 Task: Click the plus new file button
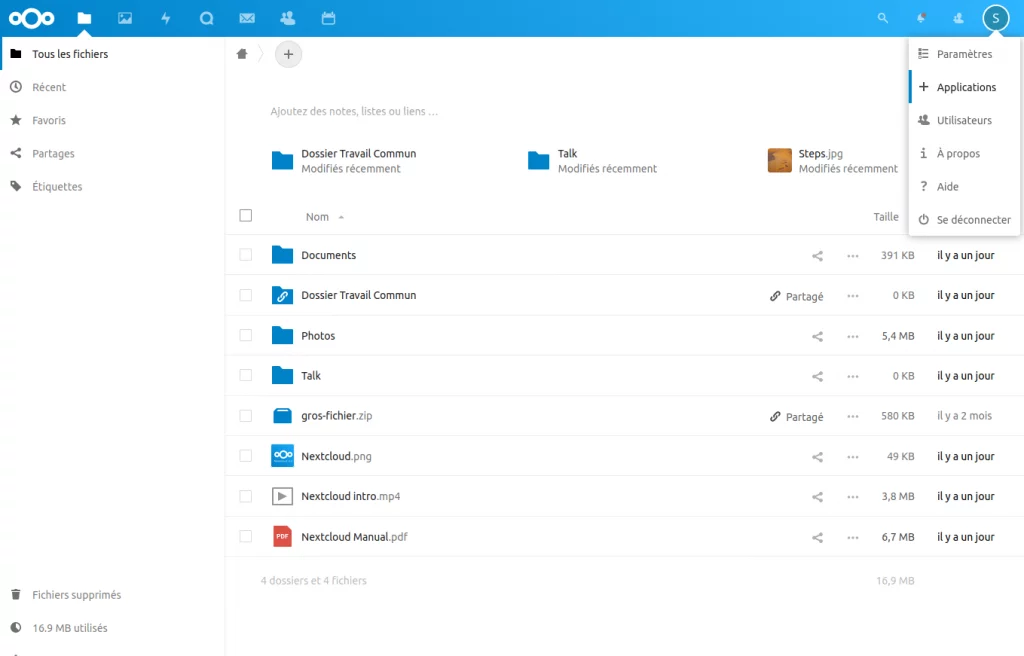pos(288,54)
